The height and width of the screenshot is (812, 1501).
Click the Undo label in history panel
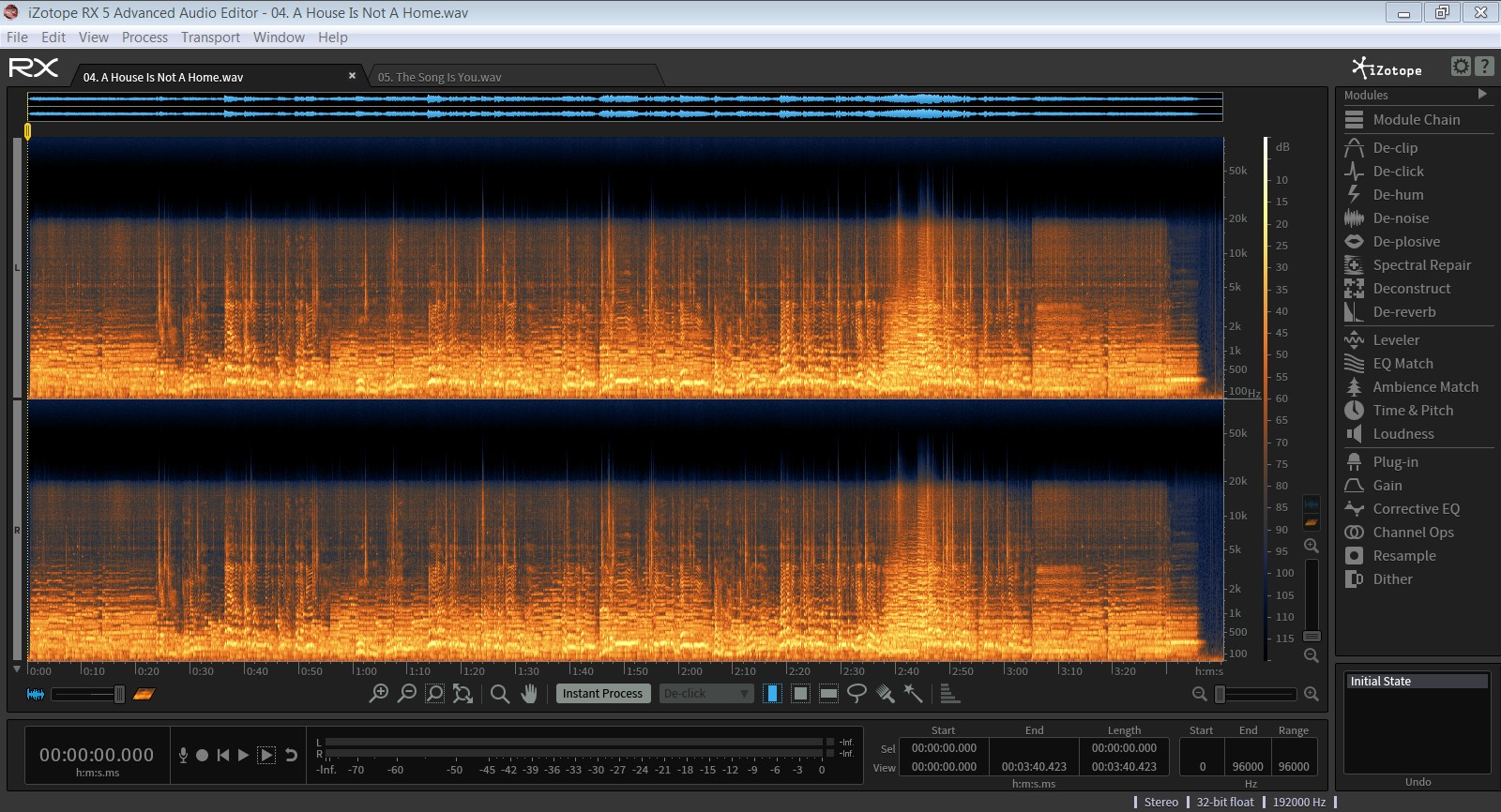[1418, 782]
